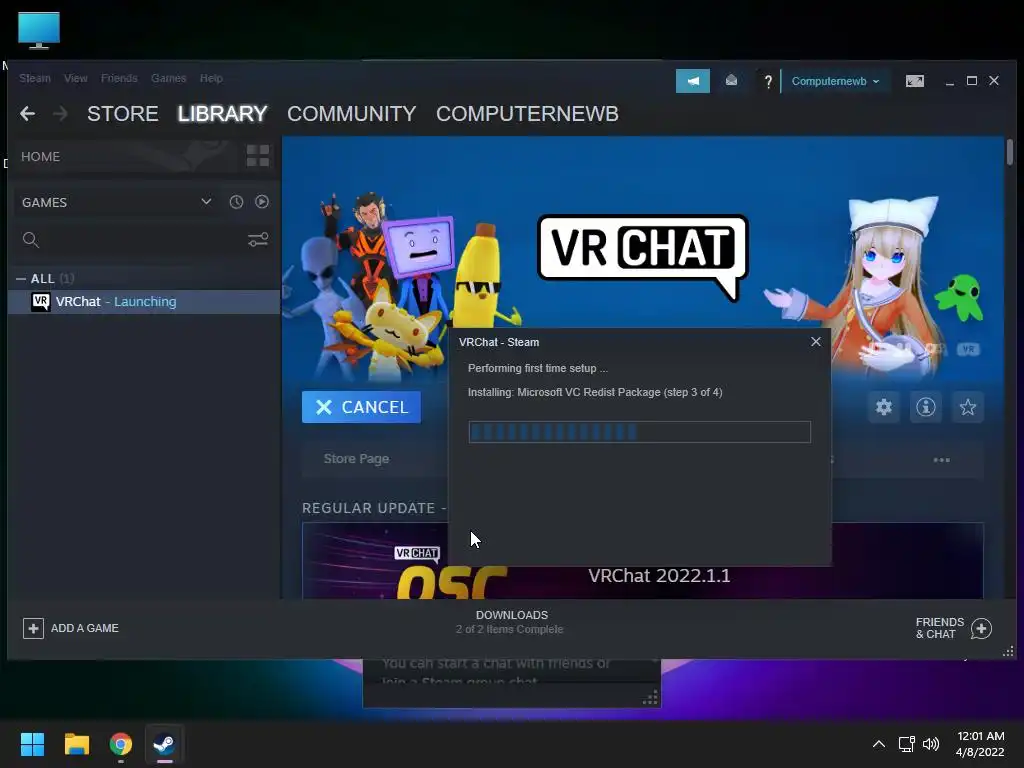Switch to Big Picture mode icon
This screenshot has height=768, width=1024.
pos(914,81)
